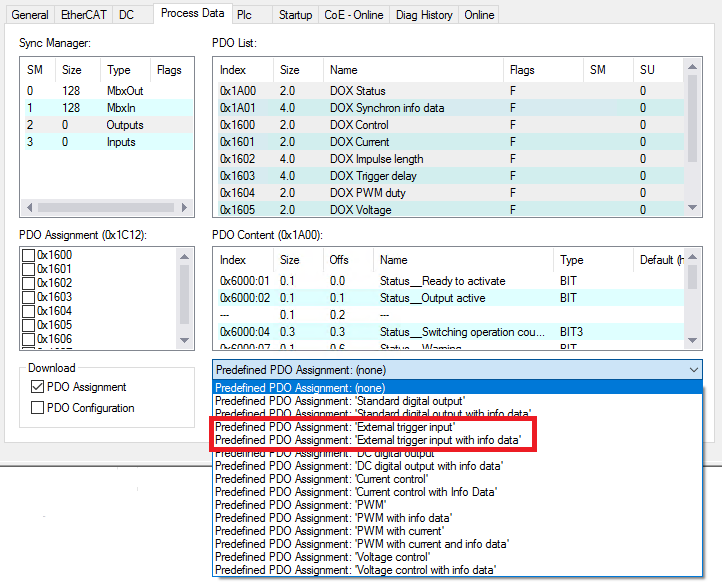Choose 'Current control' assignment option
This screenshot has height=583, width=722.
coord(457,479)
